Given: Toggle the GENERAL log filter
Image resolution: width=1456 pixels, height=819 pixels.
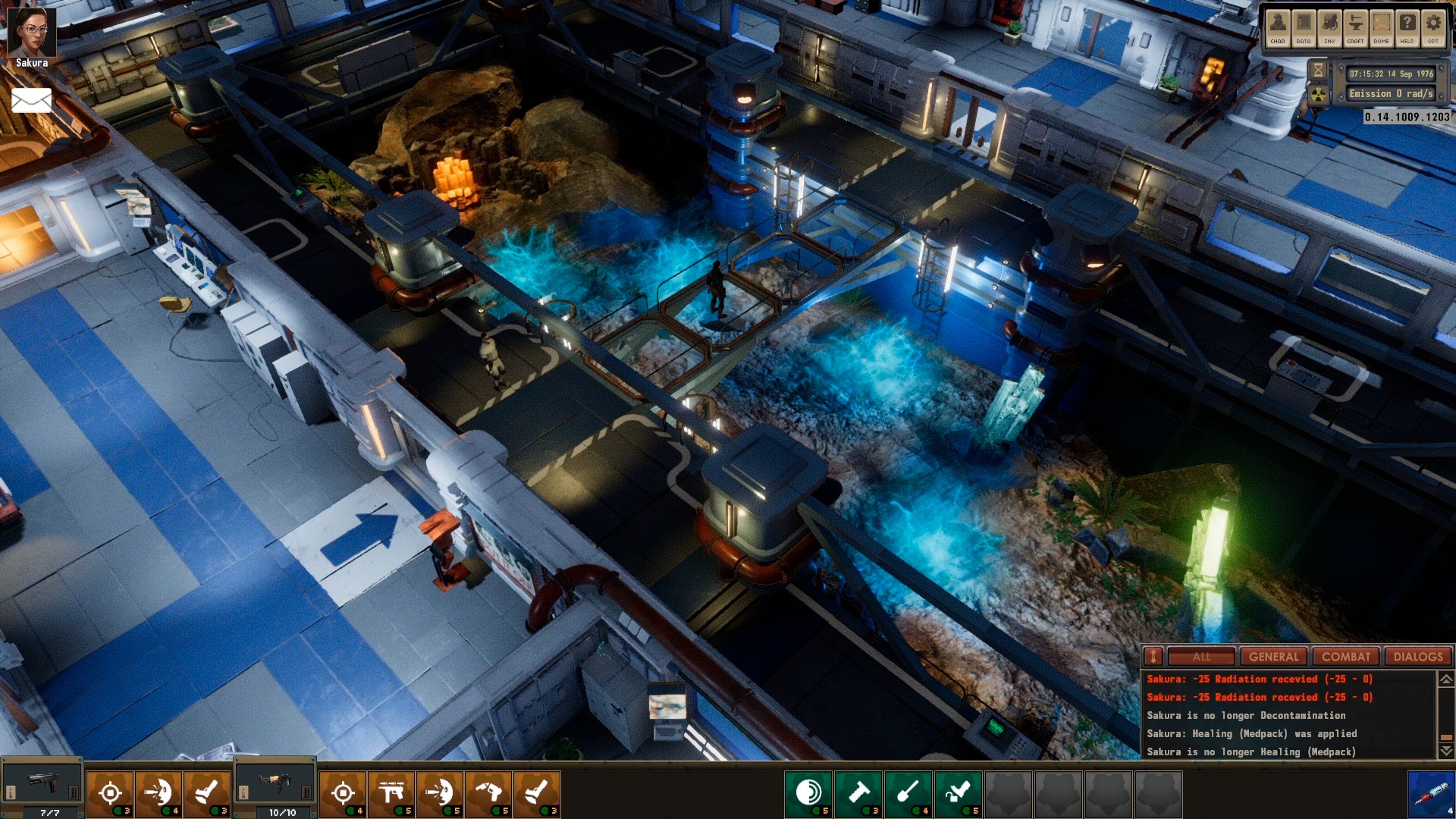Looking at the screenshot, I should pos(1273,656).
